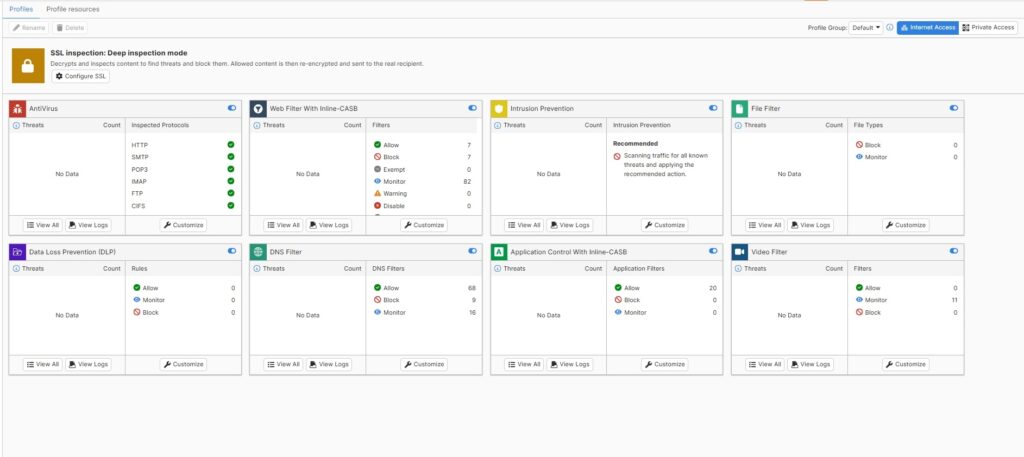Click the Intrusion Prevention shield icon

click(x=499, y=108)
